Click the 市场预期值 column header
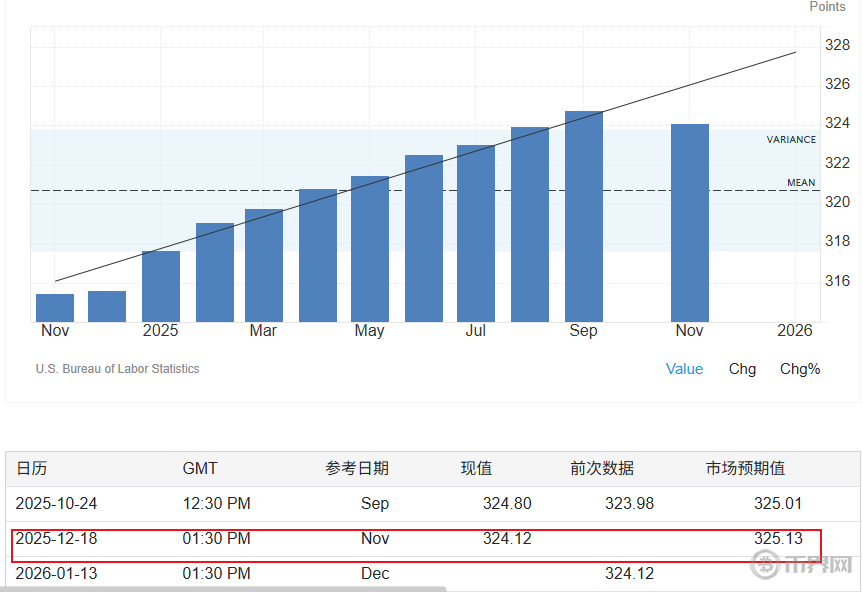This screenshot has width=863, height=592. 745,468
